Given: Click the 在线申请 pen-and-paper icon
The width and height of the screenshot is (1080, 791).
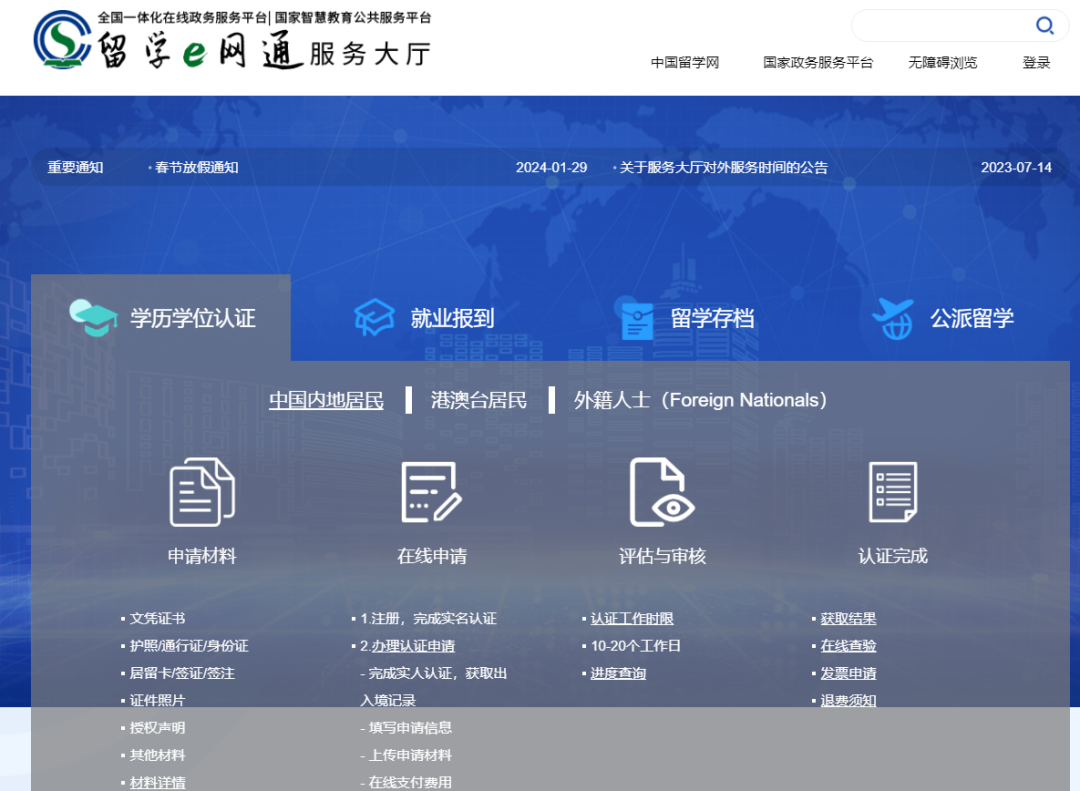Looking at the screenshot, I should click(x=432, y=490).
